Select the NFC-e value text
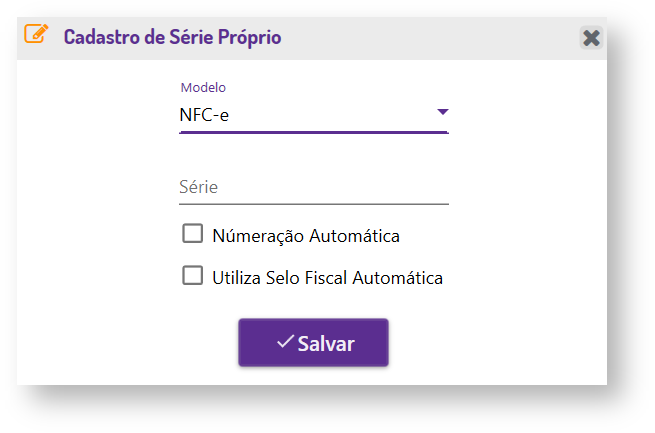The image size is (655, 433). pyautogui.click(x=204, y=115)
